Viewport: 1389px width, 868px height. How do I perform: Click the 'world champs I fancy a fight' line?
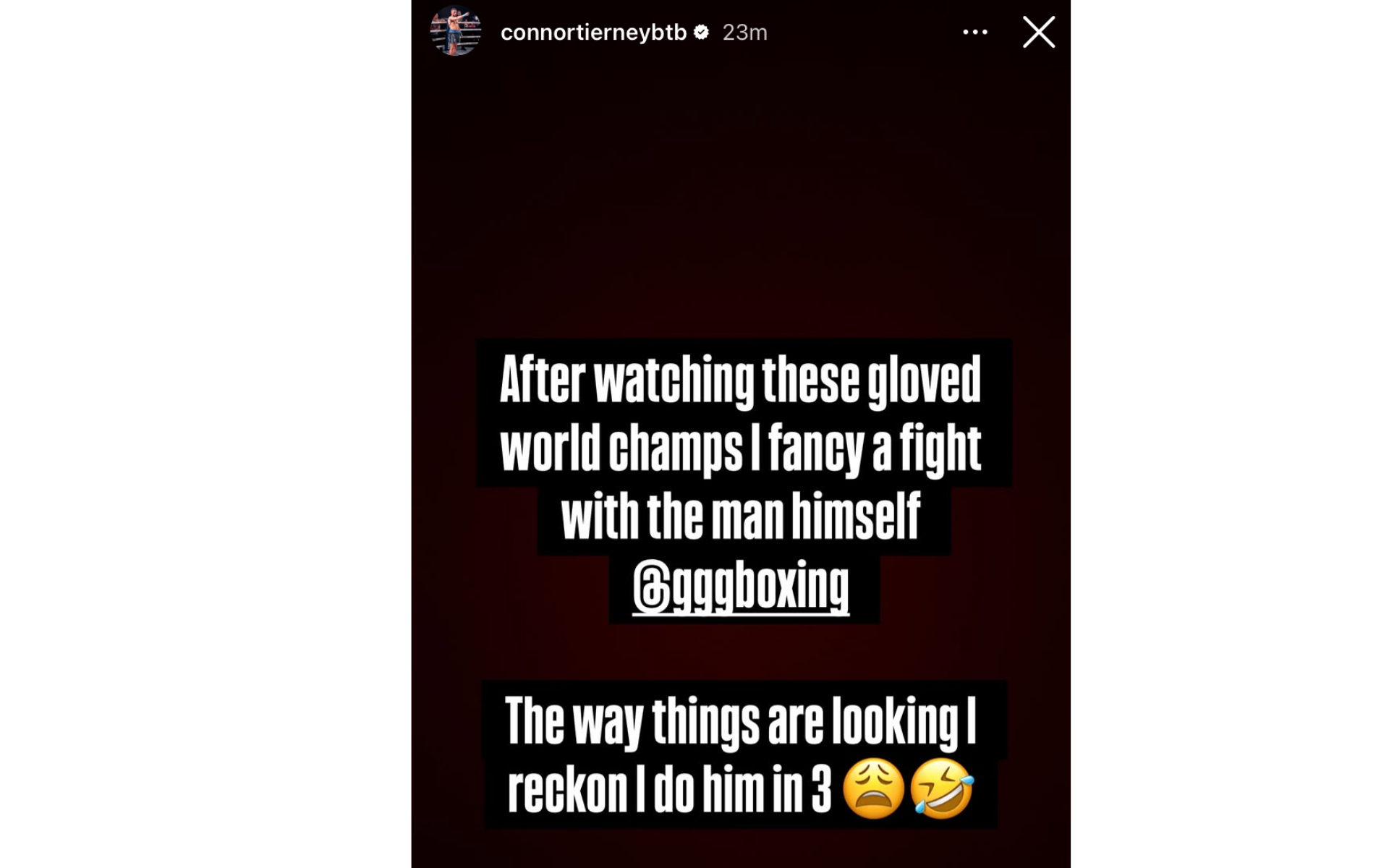[x=740, y=450]
